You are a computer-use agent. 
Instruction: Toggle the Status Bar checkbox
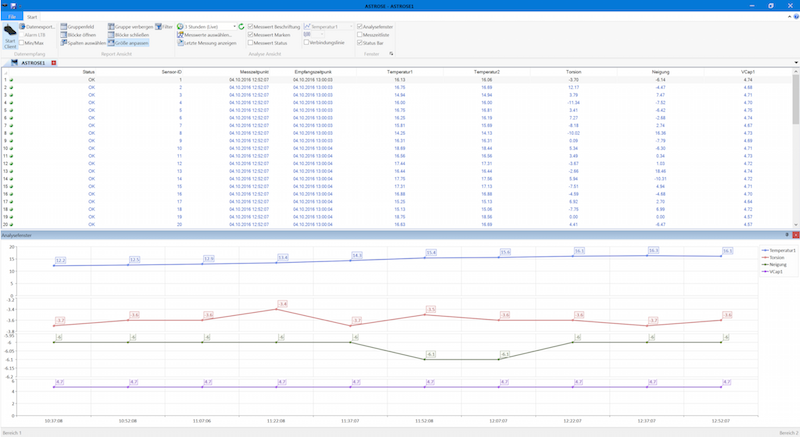click(x=360, y=43)
